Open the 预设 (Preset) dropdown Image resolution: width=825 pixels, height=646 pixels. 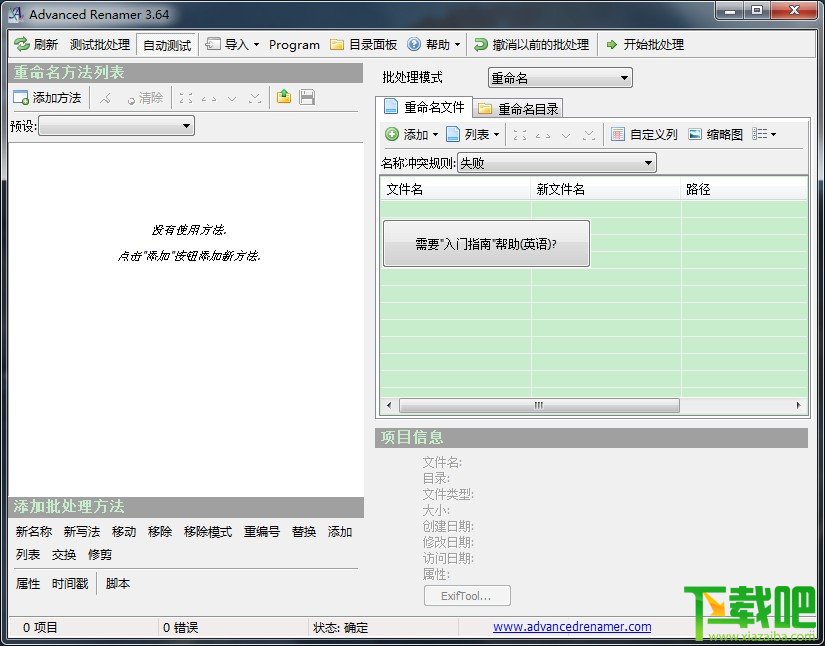[x=116, y=126]
